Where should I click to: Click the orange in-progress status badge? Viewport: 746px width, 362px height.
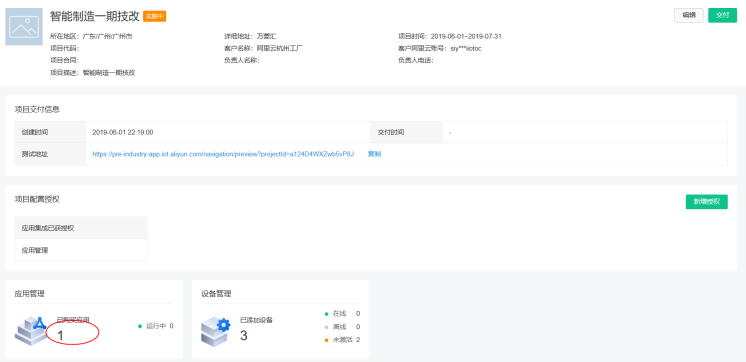pos(155,16)
